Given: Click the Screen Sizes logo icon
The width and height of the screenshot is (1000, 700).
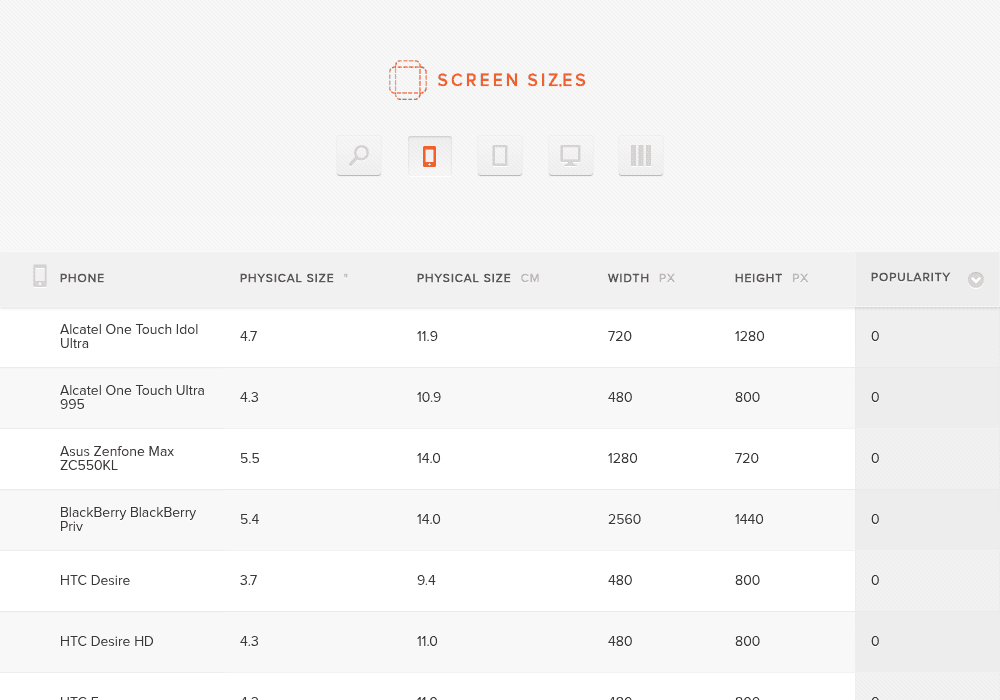Looking at the screenshot, I should coord(408,80).
